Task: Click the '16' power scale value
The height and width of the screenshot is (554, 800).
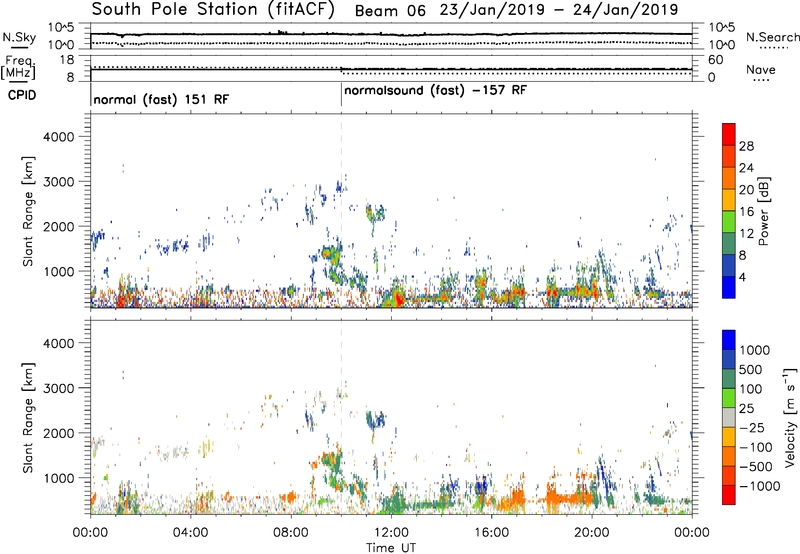Action: (746, 212)
